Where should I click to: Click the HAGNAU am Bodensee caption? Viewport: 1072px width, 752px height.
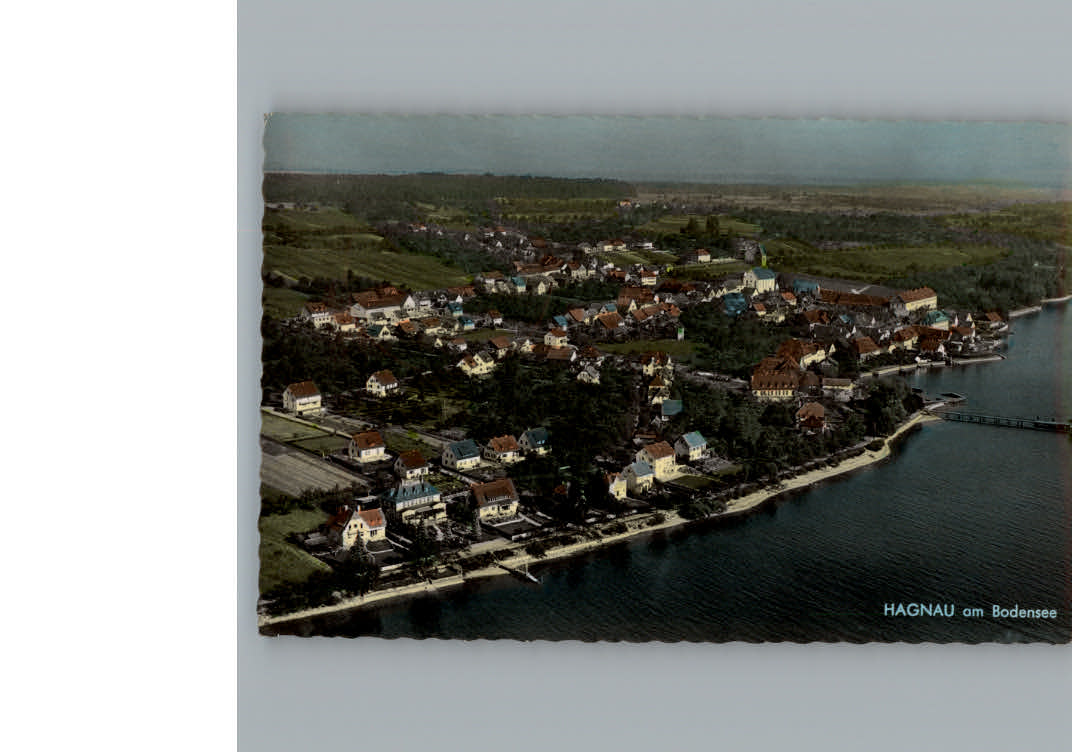point(969,611)
